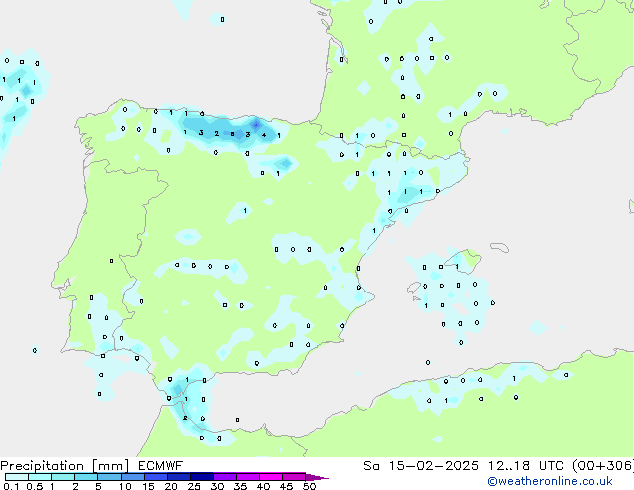Click the '[mm]' unit label
The width and height of the screenshot is (634, 490).
click(x=110, y=466)
